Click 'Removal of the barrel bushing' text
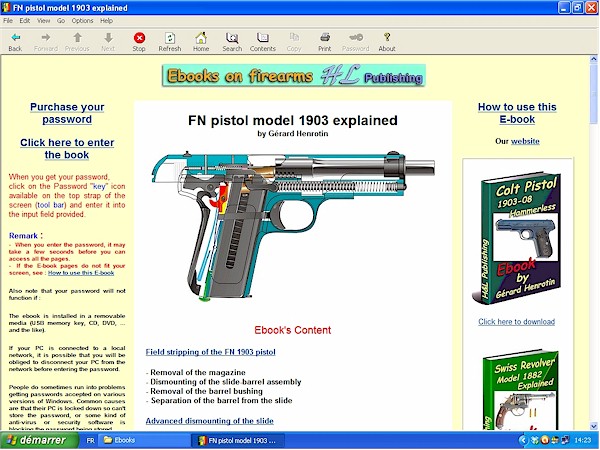This screenshot has width=600, height=450. pyautogui.click(x=206, y=391)
